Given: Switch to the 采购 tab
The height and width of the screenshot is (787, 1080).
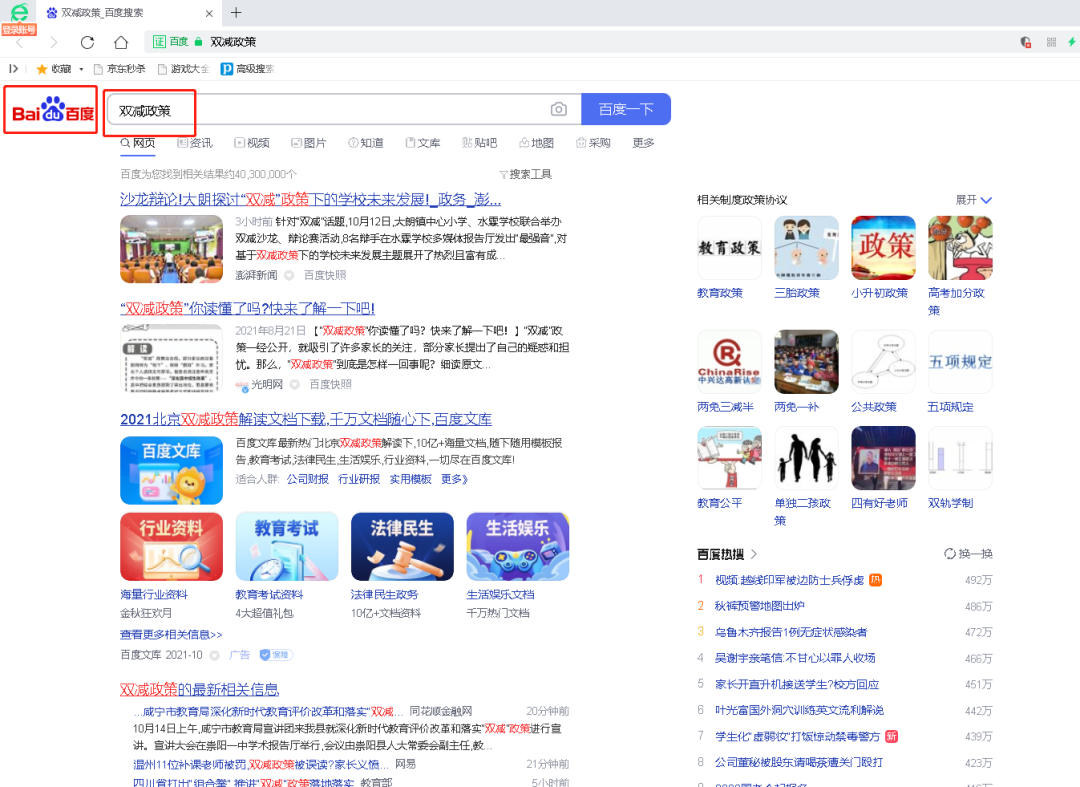Looking at the screenshot, I should point(593,143).
